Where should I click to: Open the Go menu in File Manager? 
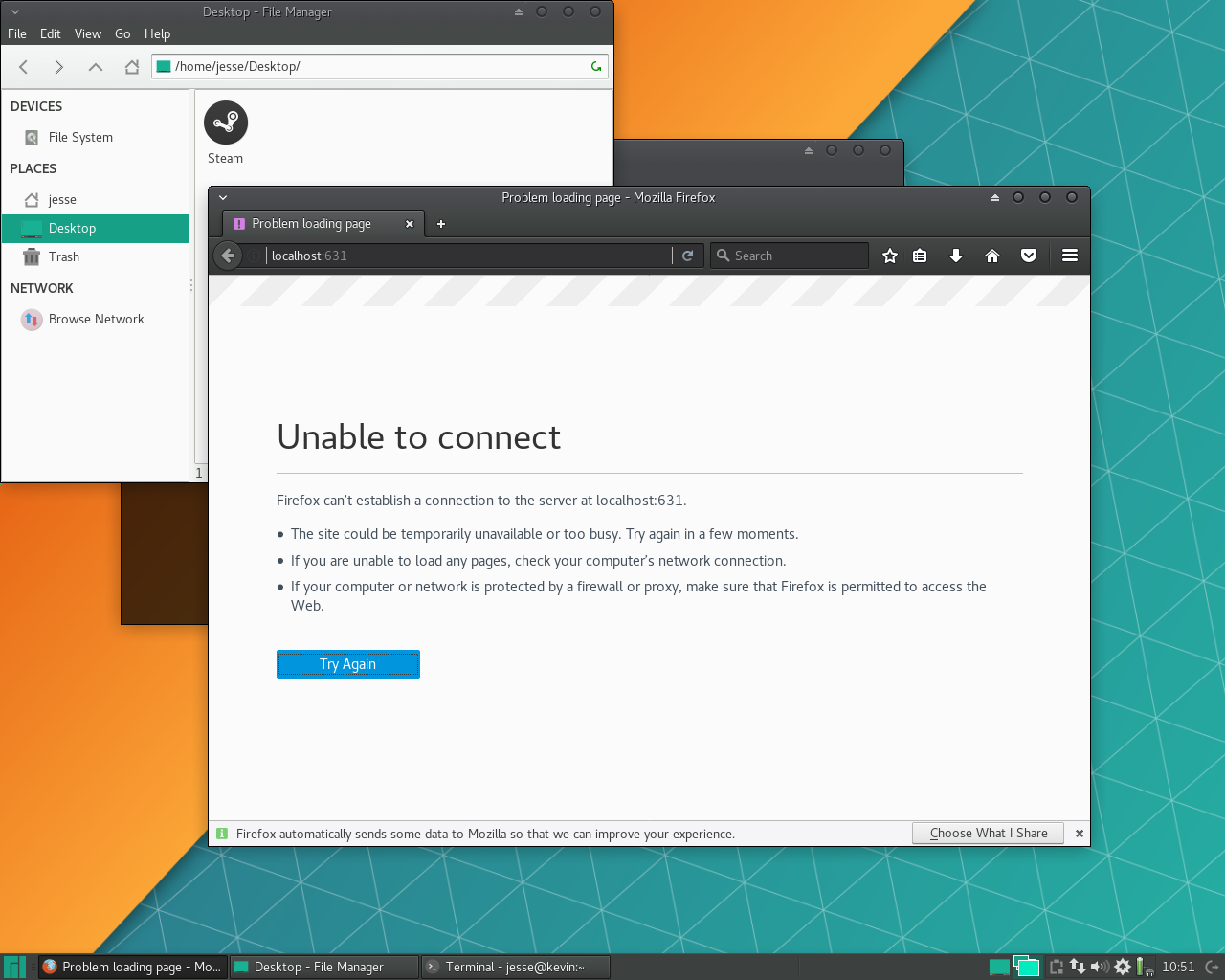click(x=122, y=33)
